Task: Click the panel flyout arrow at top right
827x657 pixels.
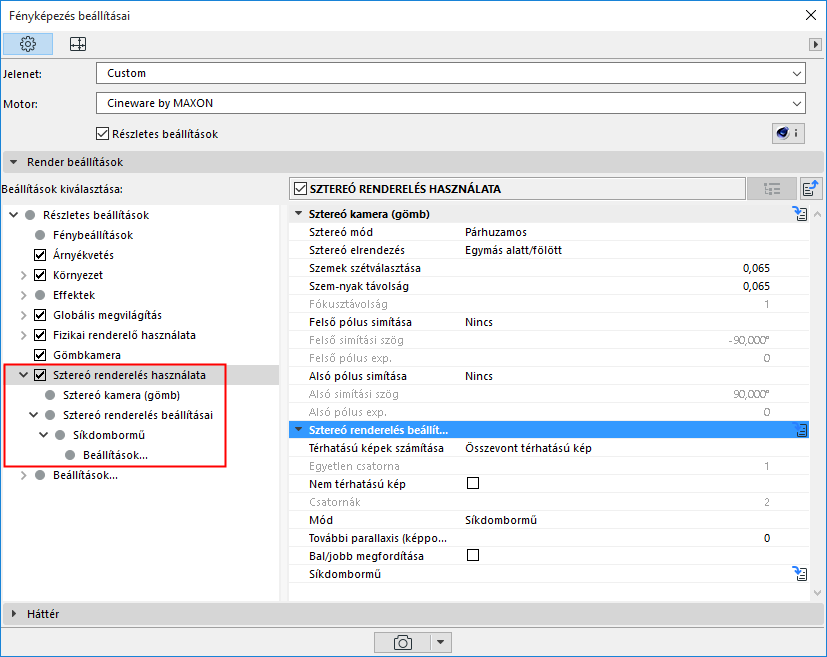Action: click(815, 44)
